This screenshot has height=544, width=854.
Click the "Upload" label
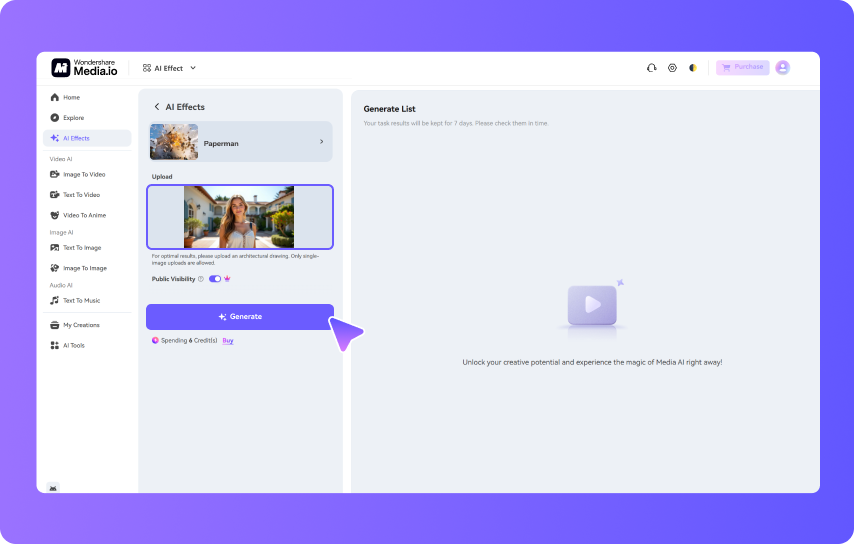click(162, 176)
